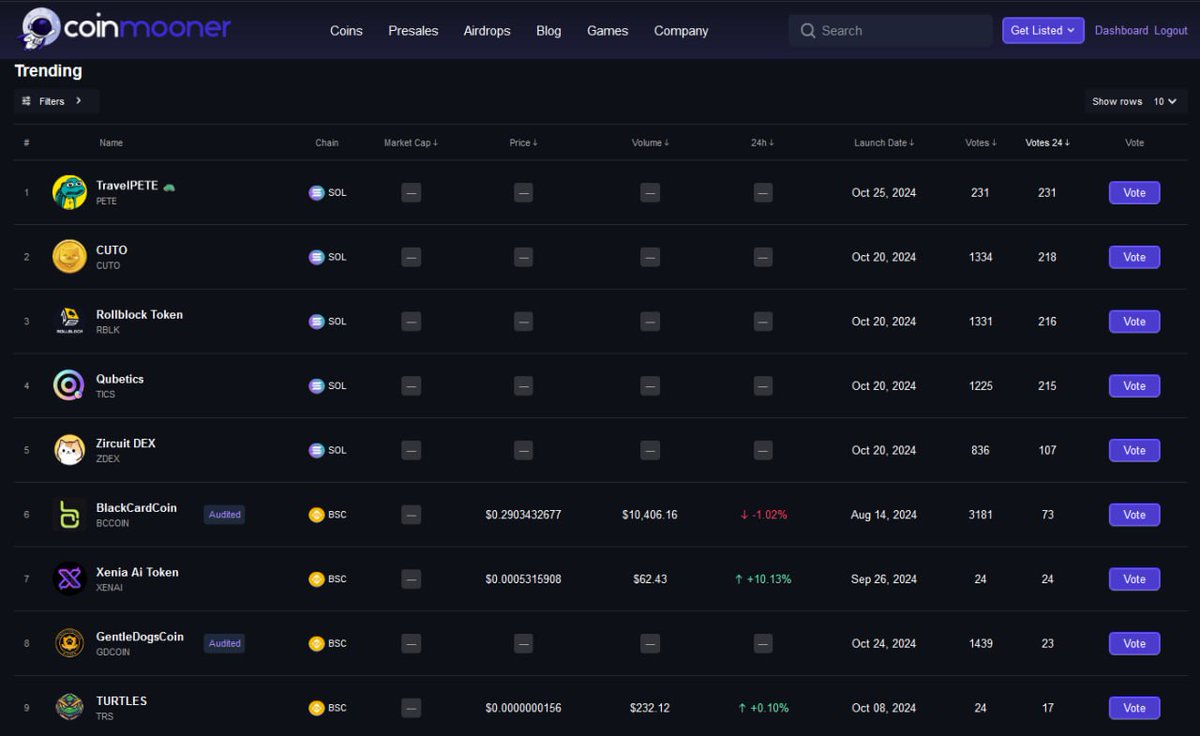
Task: Sort by Votes 24 column
Action: click(1047, 143)
